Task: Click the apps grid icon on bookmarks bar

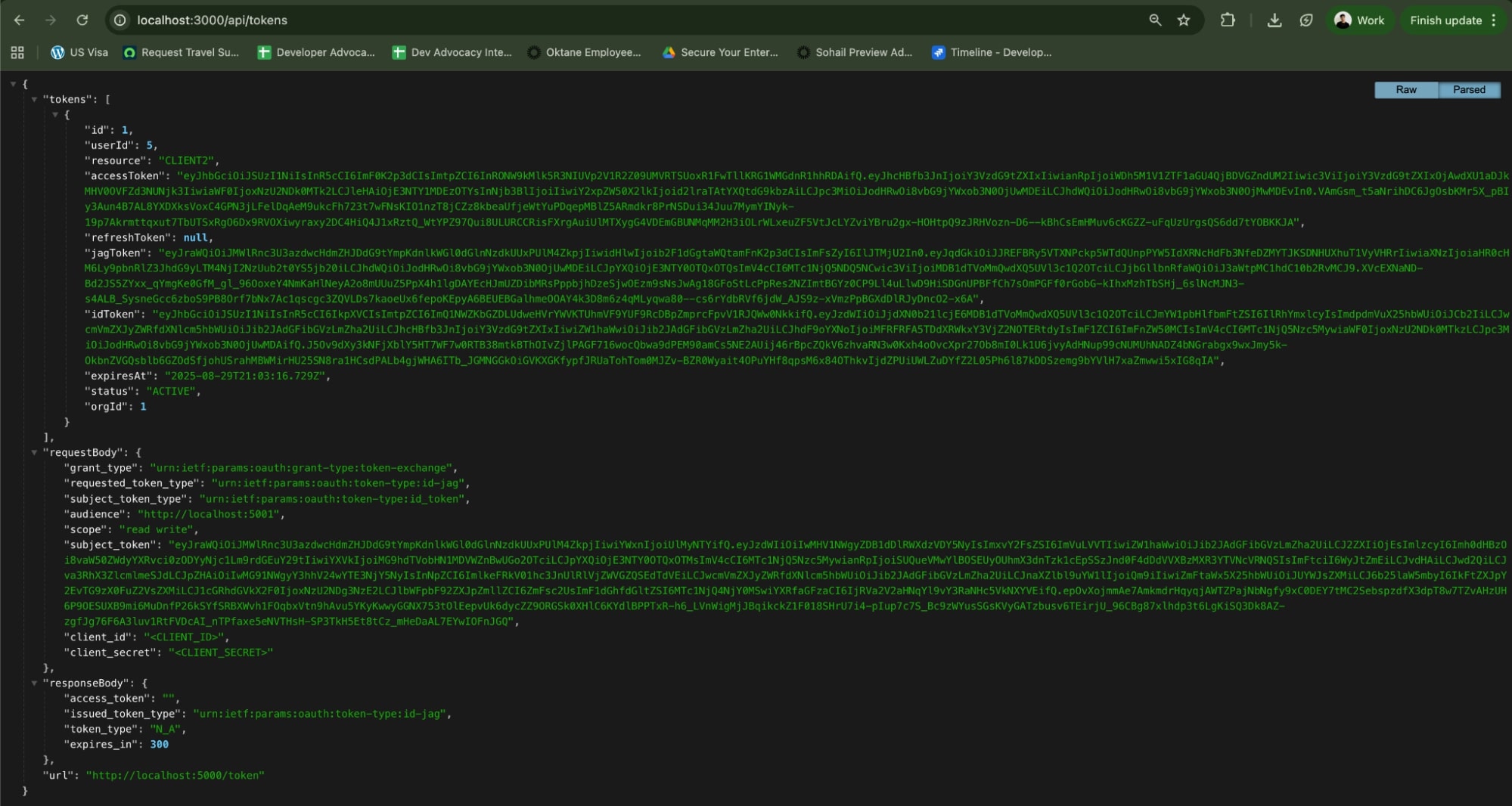Action: (x=17, y=52)
